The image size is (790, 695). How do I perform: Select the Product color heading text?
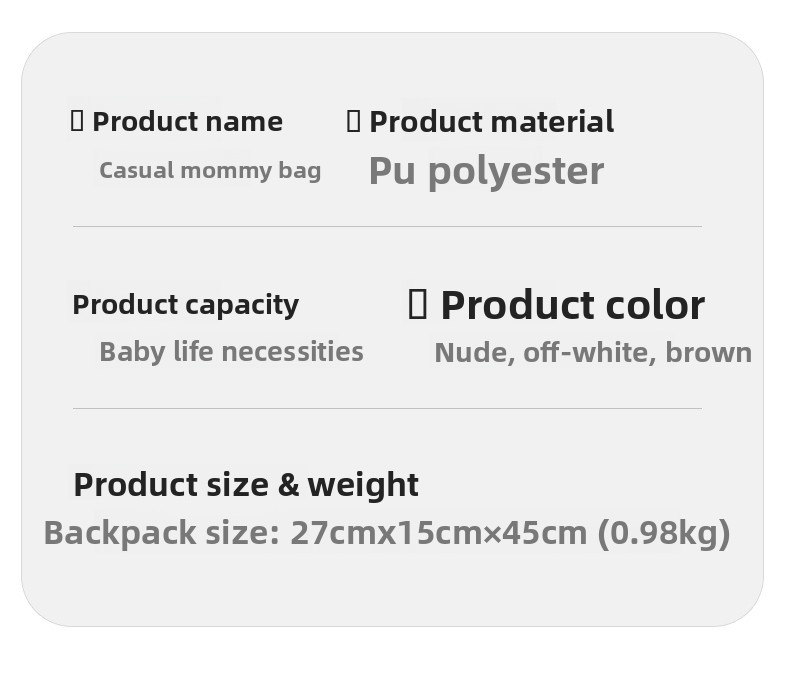click(x=572, y=305)
